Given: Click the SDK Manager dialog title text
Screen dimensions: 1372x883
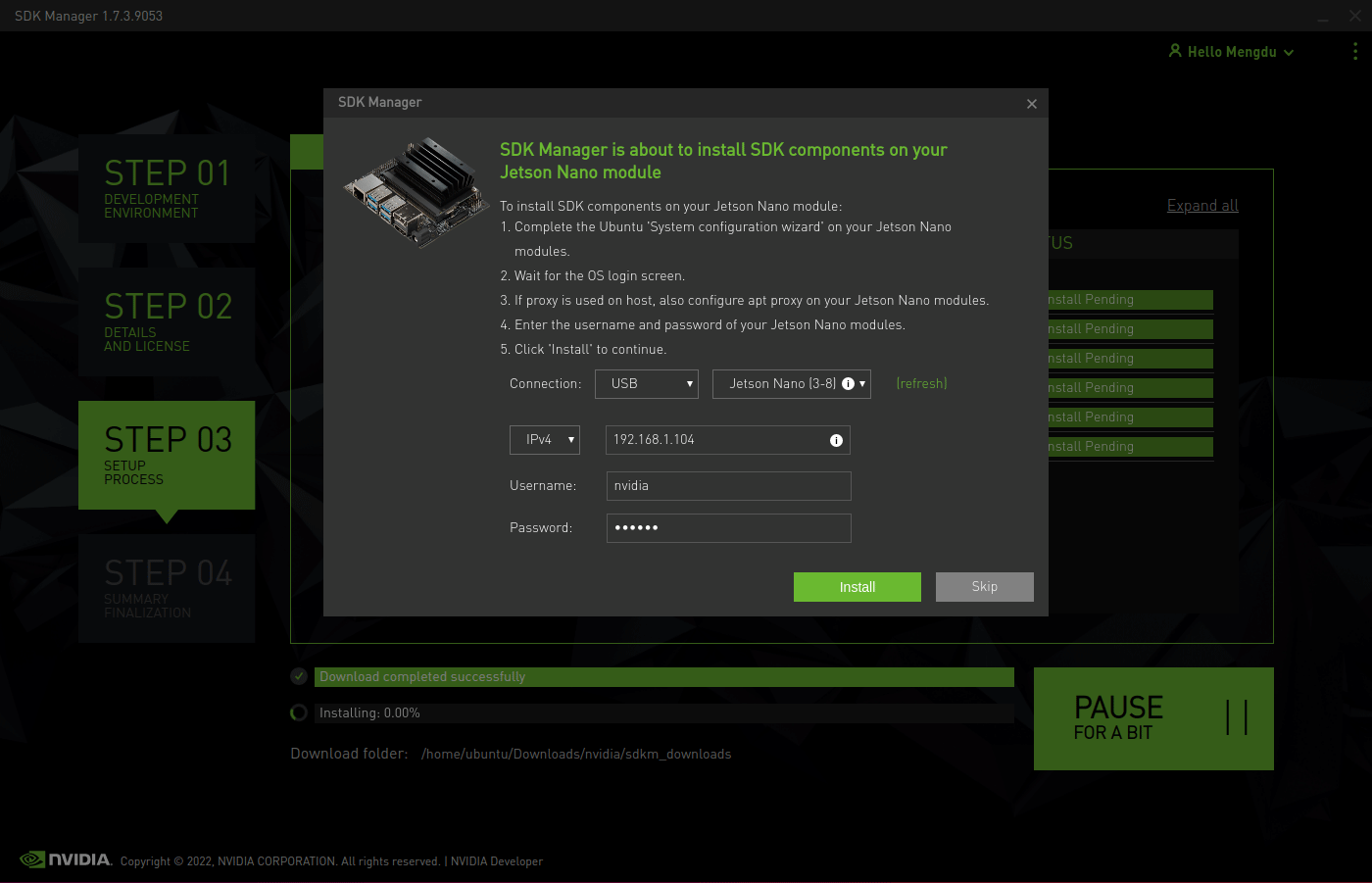Looking at the screenshot, I should 380,102.
